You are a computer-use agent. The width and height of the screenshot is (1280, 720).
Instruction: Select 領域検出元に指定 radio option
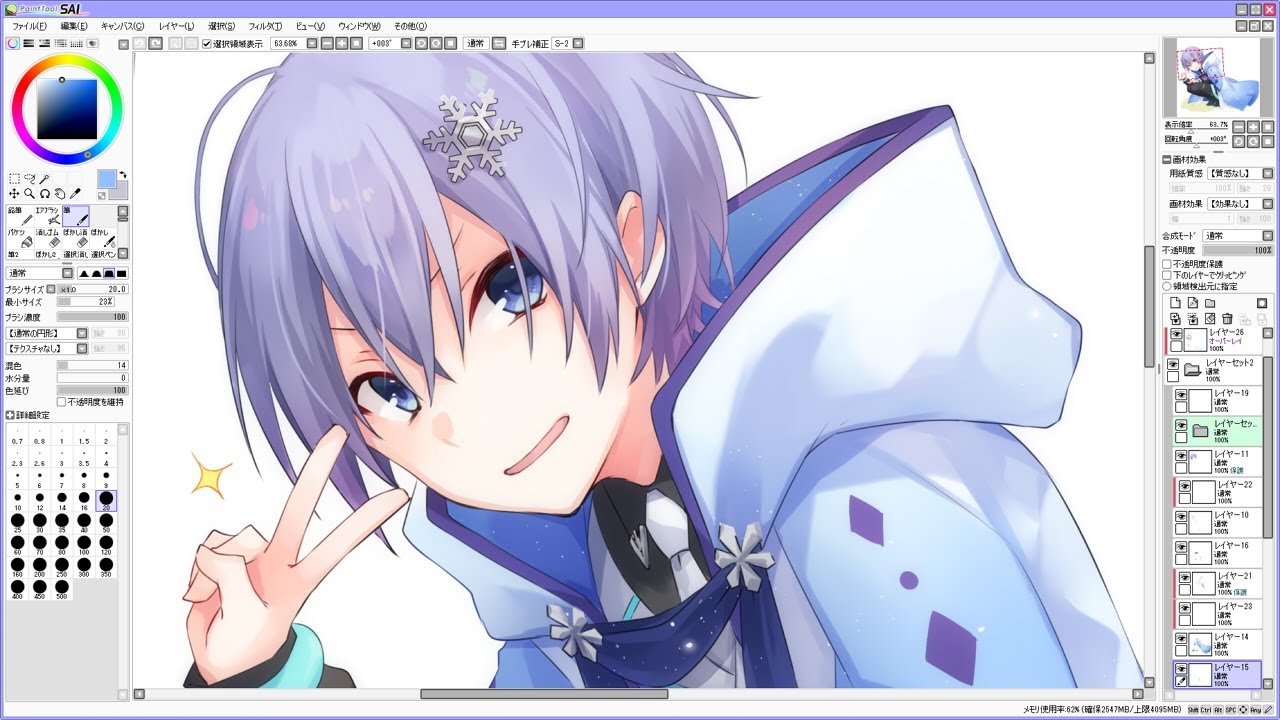click(1167, 286)
